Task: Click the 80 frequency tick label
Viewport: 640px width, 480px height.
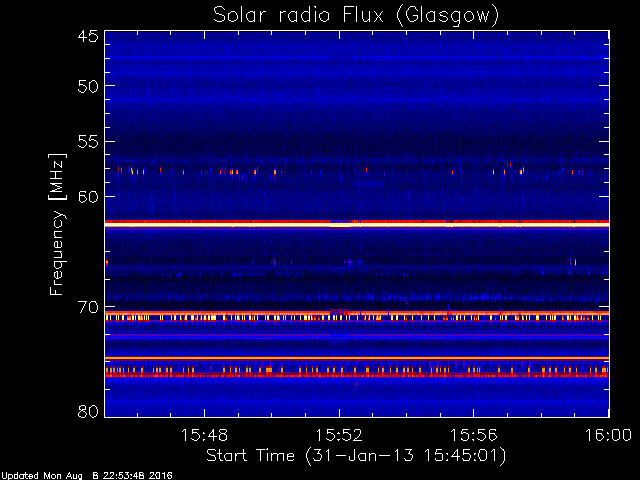Action: [88, 411]
